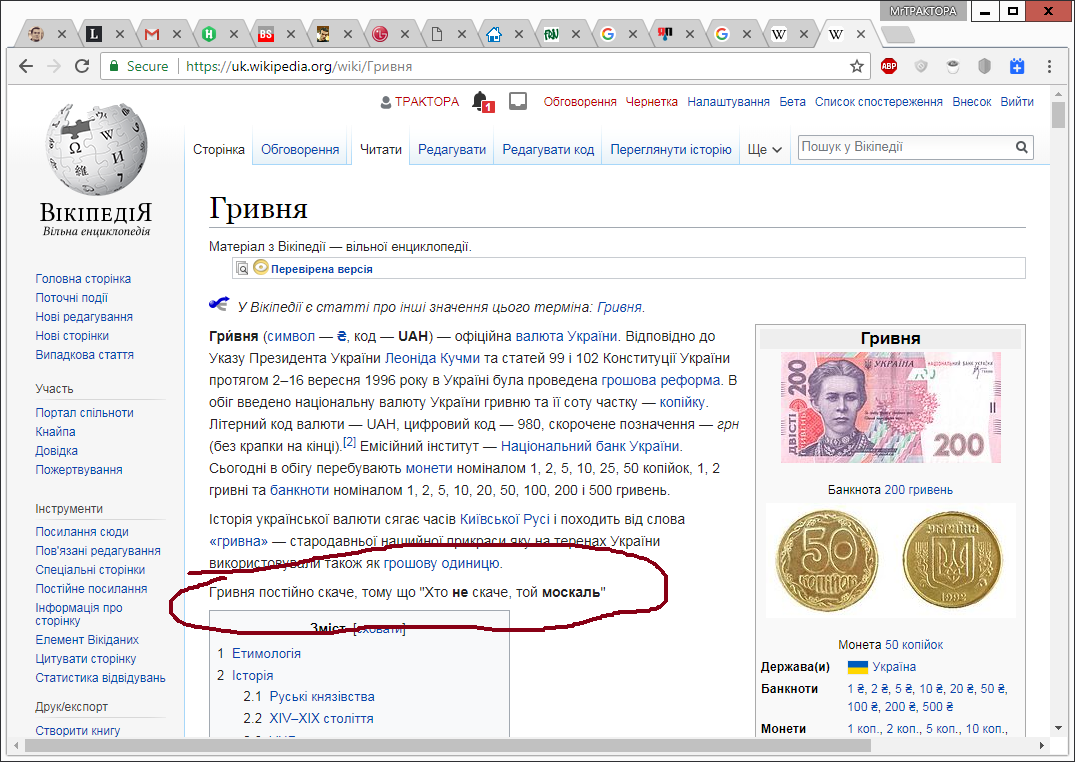The image size is (1075, 762).
Task: Switch to the first Google tab
Action: (607, 34)
